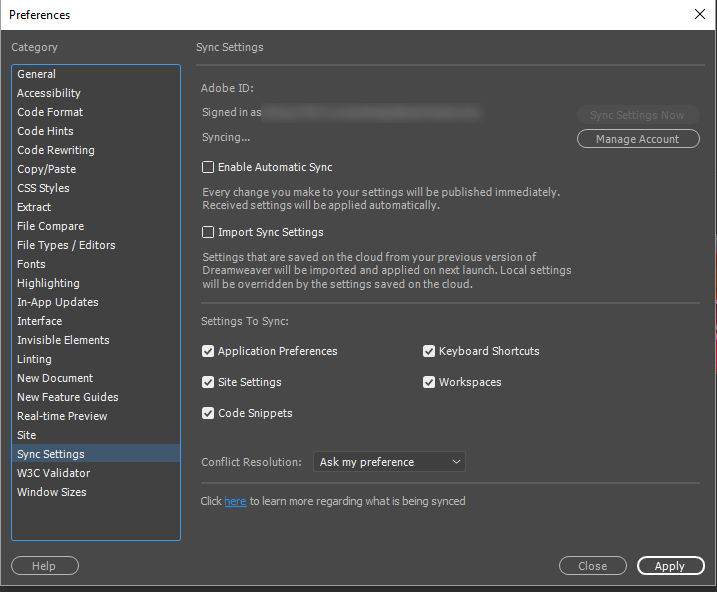Open the Conflict Resolution dropdown
Image resolution: width=717 pixels, height=592 pixels.
coord(390,462)
